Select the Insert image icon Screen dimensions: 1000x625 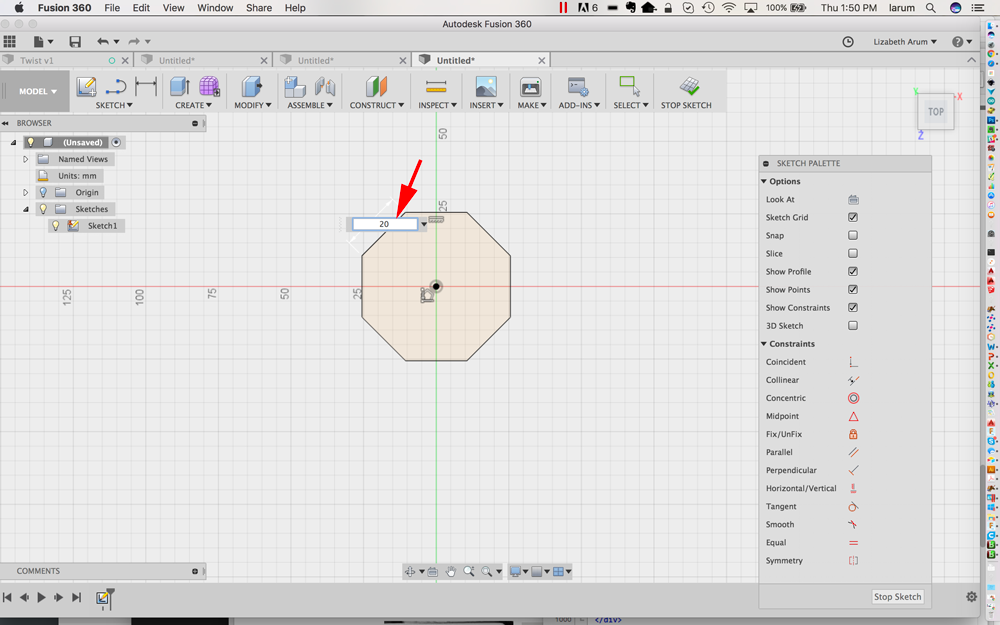click(x=486, y=87)
